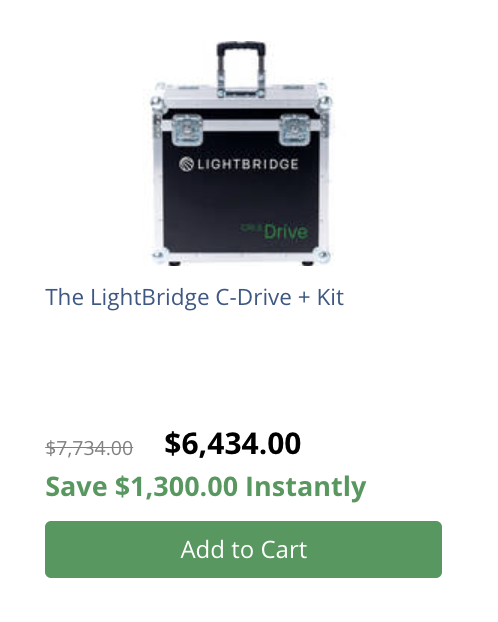
Task: Click the left butterfly latch on case
Action: click(187, 129)
